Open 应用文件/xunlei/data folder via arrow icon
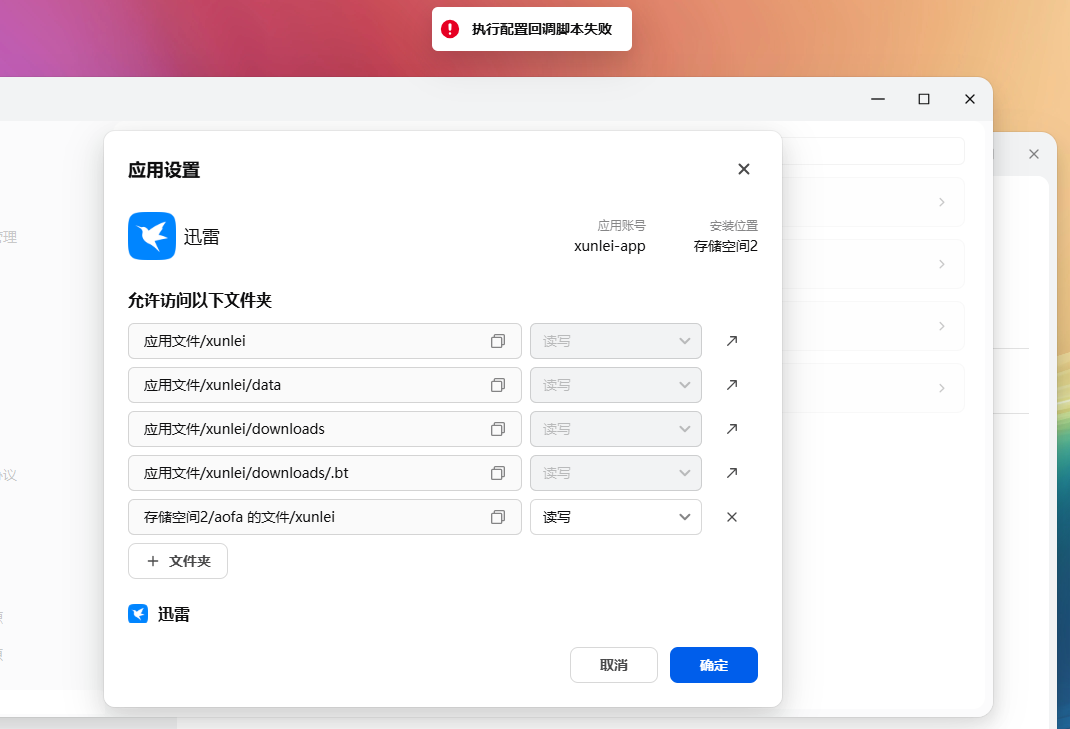Image resolution: width=1070 pixels, height=729 pixels. pos(732,385)
